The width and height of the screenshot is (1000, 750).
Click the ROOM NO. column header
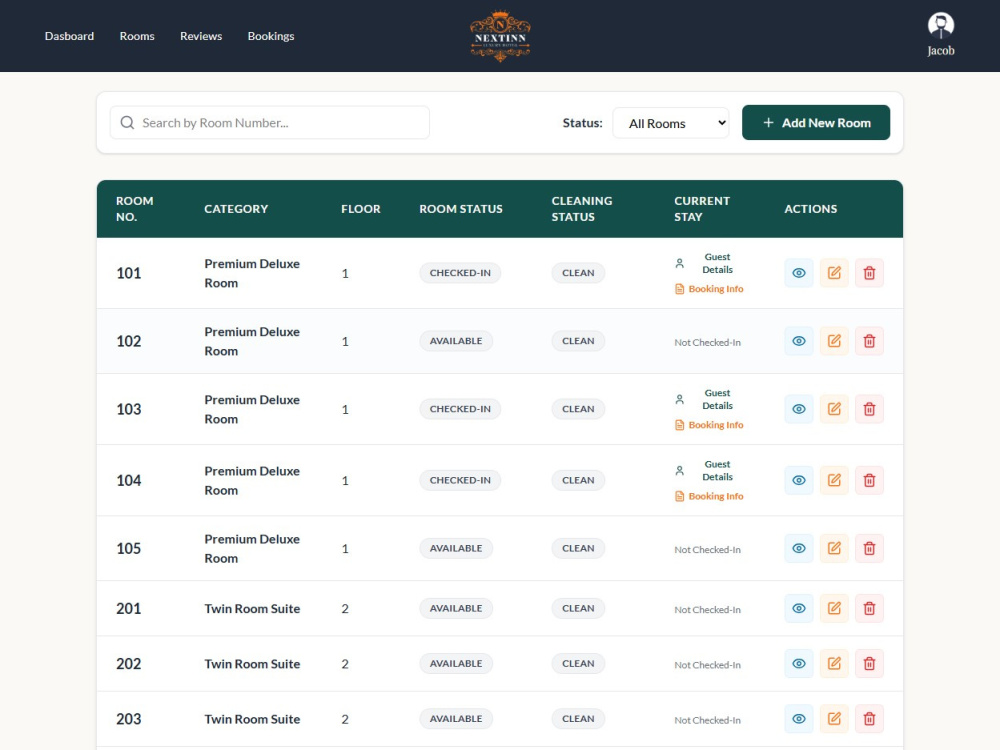coord(135,209)
